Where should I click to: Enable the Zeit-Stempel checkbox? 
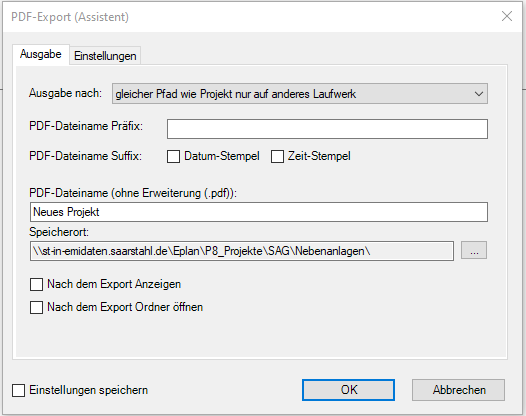[x=277, y=156]
